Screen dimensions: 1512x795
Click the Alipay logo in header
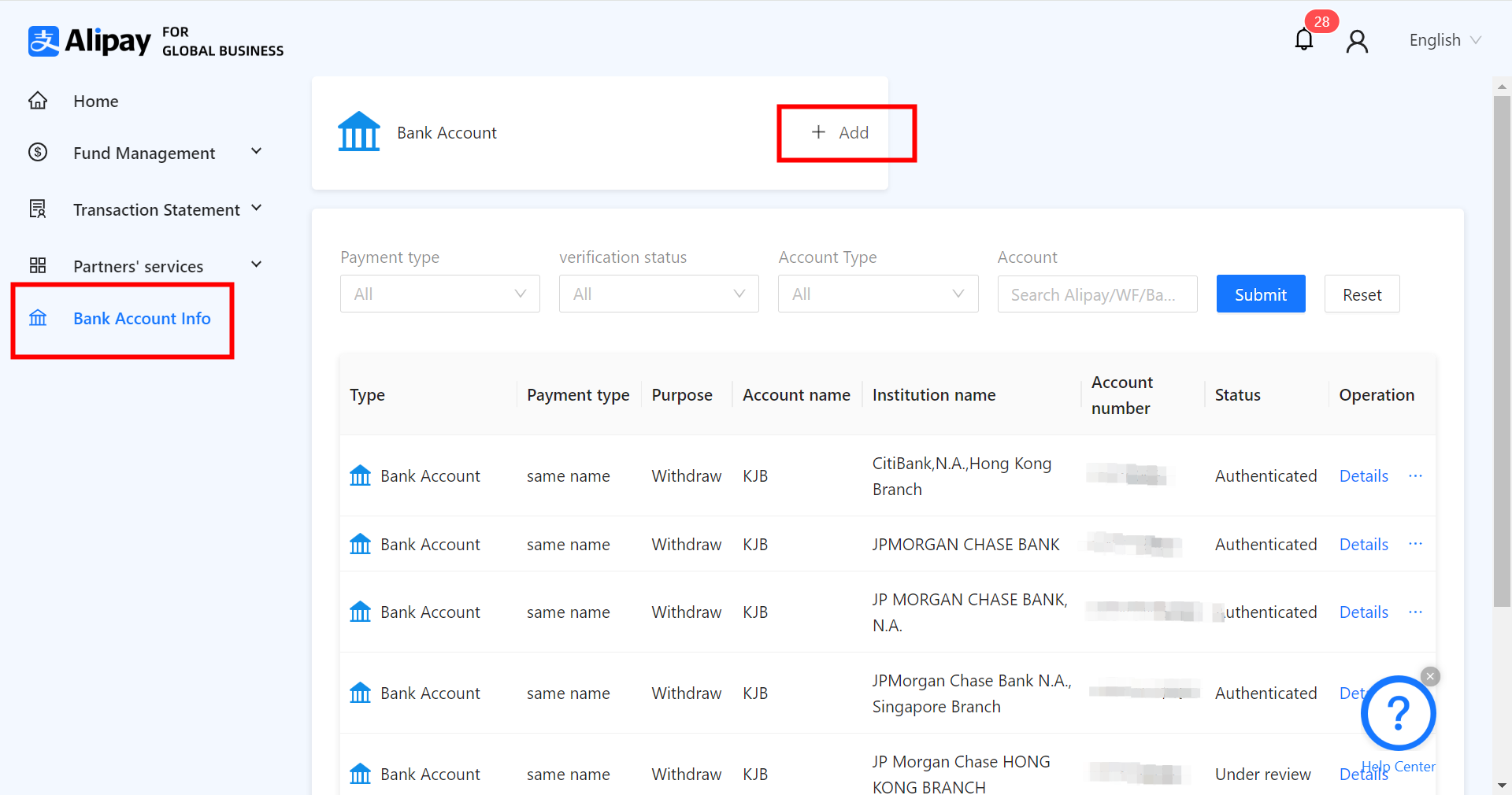click(x=90, y=41)
